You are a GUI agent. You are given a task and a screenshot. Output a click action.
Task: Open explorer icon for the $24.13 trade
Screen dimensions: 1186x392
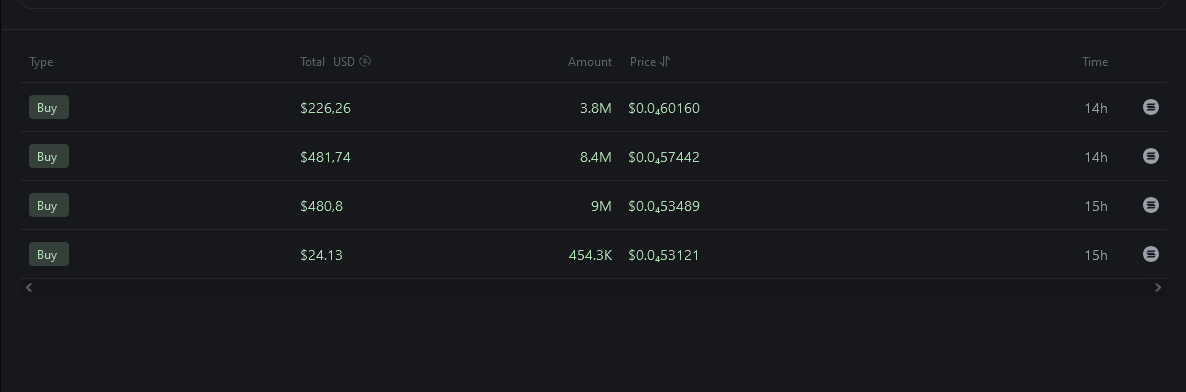tap(1150, 254)
